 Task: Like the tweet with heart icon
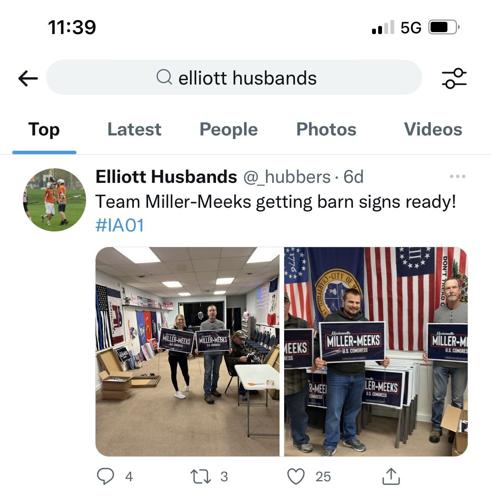(296, 476)
